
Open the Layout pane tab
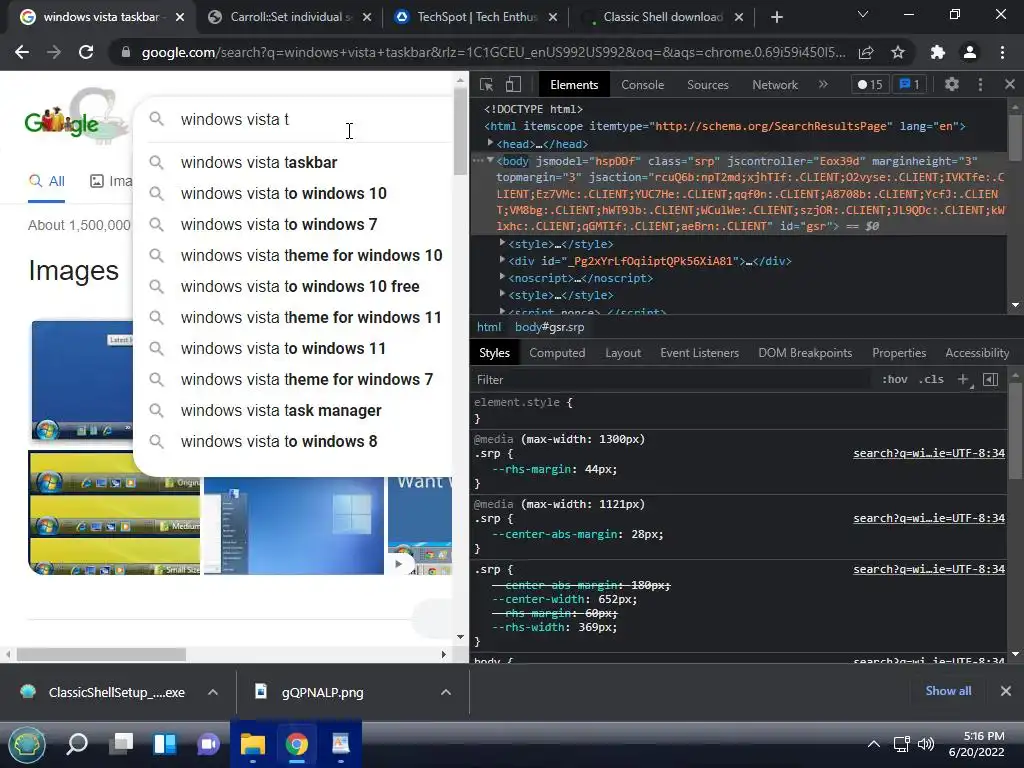(623, 353)
